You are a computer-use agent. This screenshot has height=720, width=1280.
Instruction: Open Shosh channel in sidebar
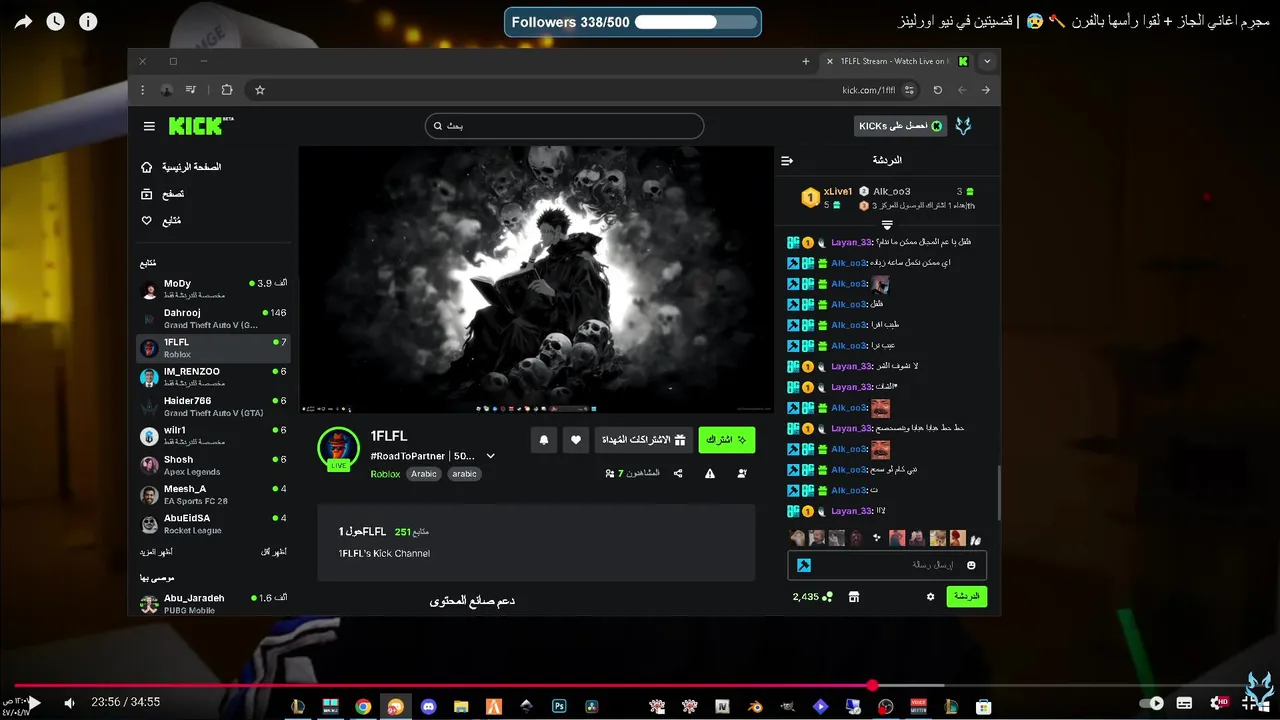click(214, 465)
